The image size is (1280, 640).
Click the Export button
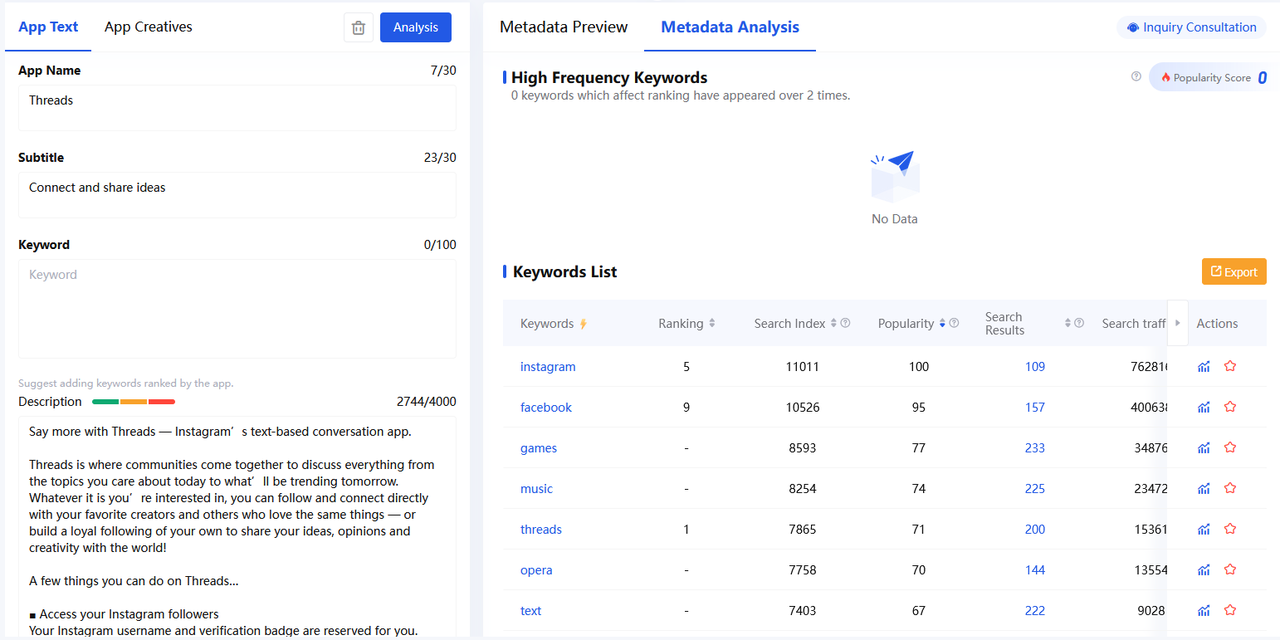tap(1234, 272)
